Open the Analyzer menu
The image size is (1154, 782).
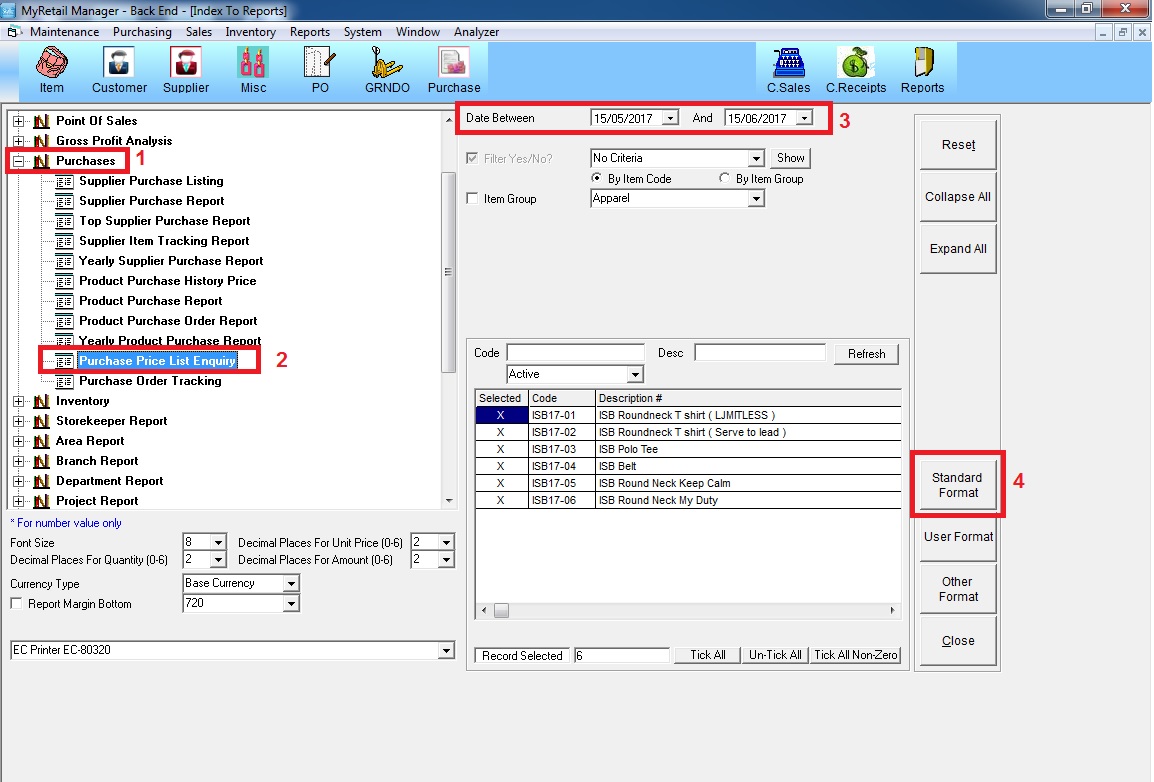[x=476, y=32]
